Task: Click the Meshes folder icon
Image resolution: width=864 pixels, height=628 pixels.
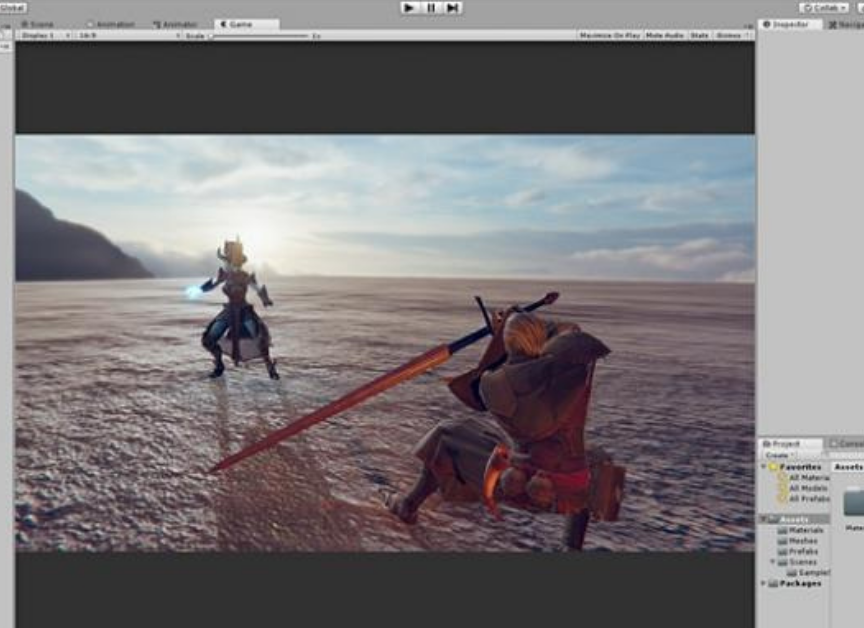Action: (x=782, y=541)
